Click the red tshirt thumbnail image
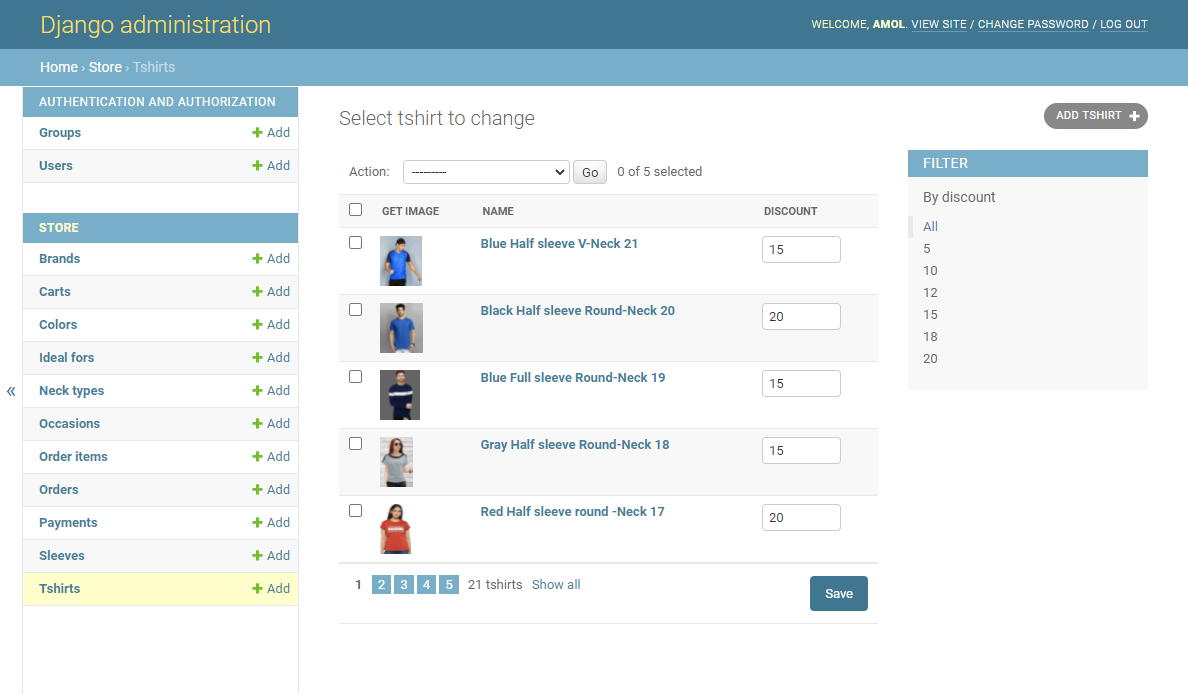The width and height of the screenshot is (1188, 694). point(395,528)
